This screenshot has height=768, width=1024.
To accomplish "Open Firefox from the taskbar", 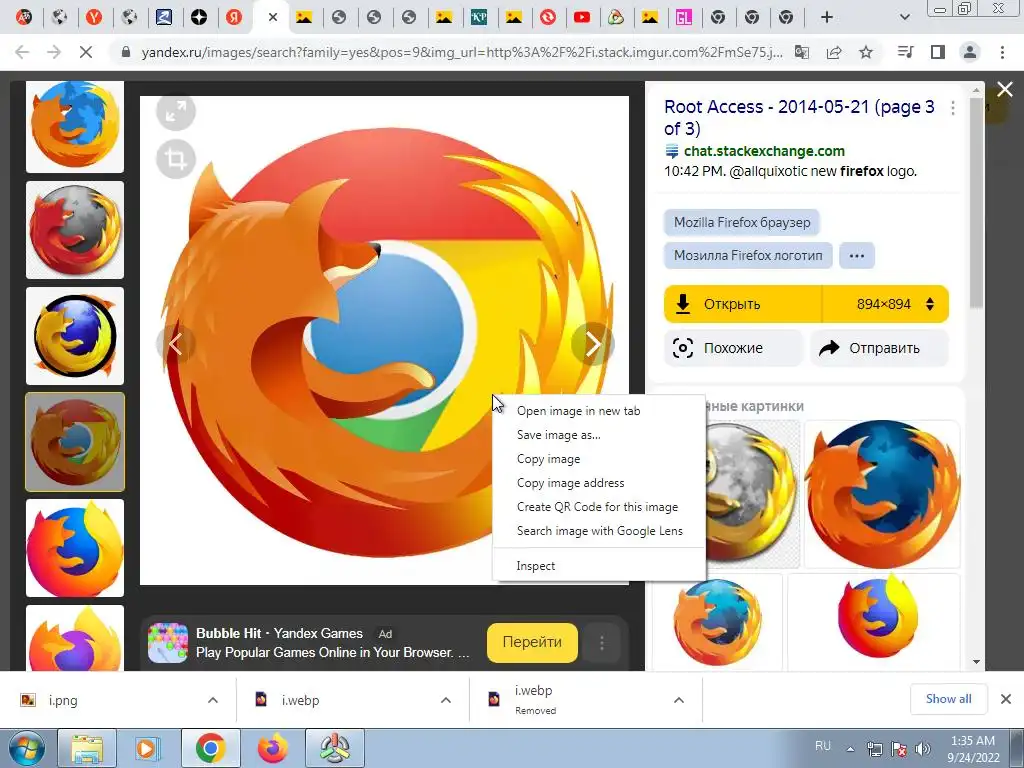I will [273, 748].
